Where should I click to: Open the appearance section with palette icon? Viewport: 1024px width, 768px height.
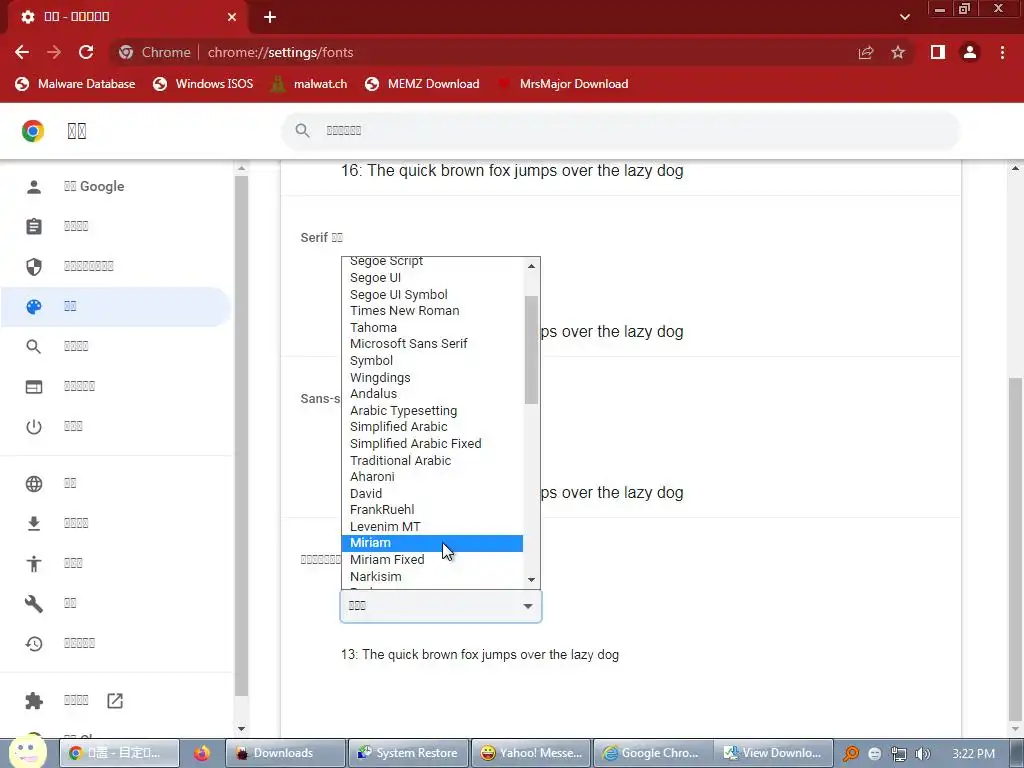(x=116, y=306)
